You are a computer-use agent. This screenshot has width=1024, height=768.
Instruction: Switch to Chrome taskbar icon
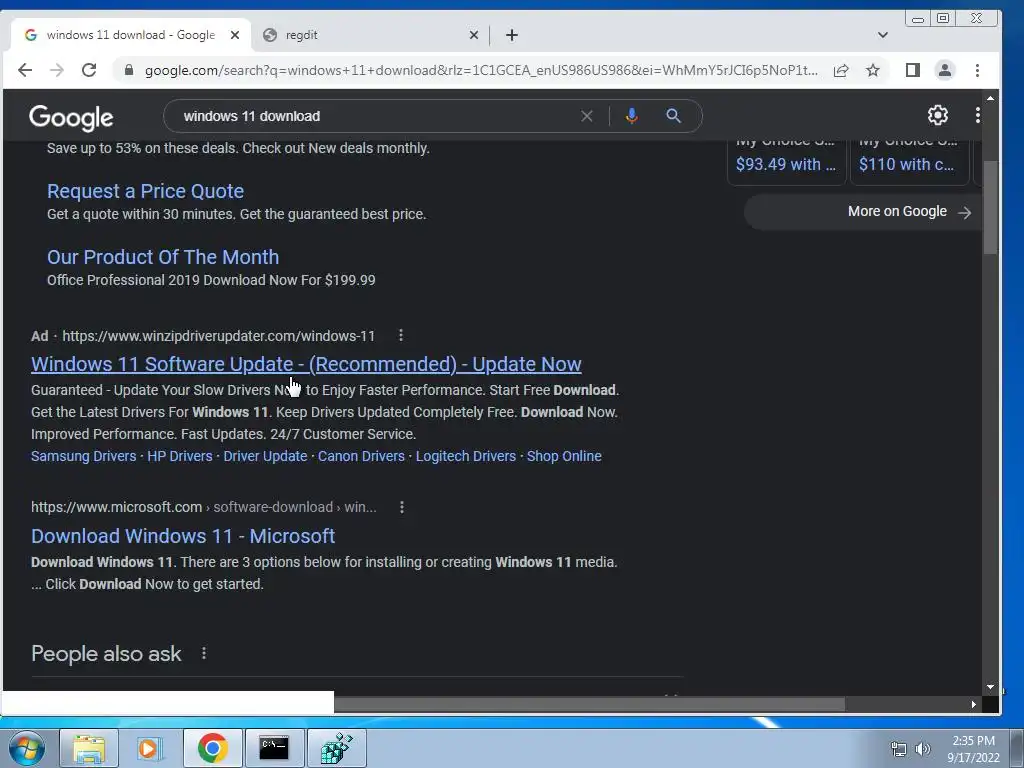(212, 748)
